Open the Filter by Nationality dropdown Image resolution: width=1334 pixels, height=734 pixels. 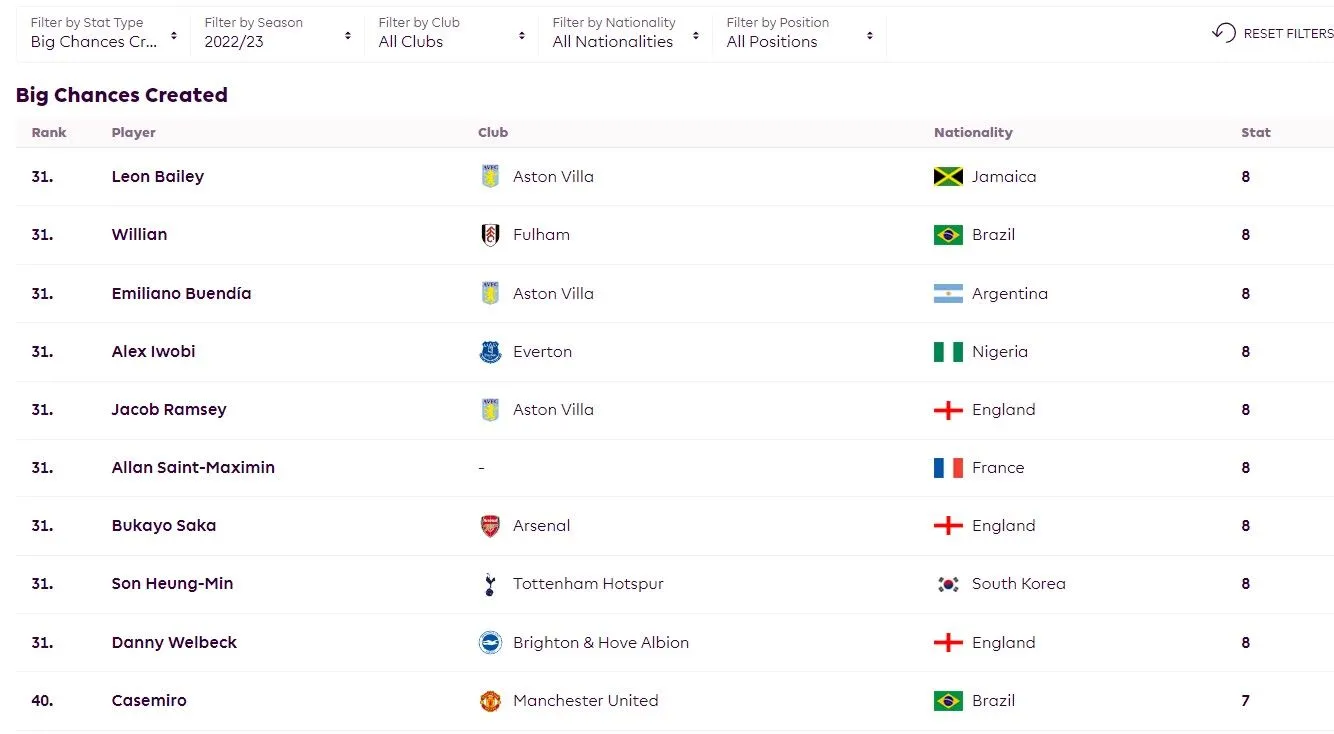[x=625, y=34]
